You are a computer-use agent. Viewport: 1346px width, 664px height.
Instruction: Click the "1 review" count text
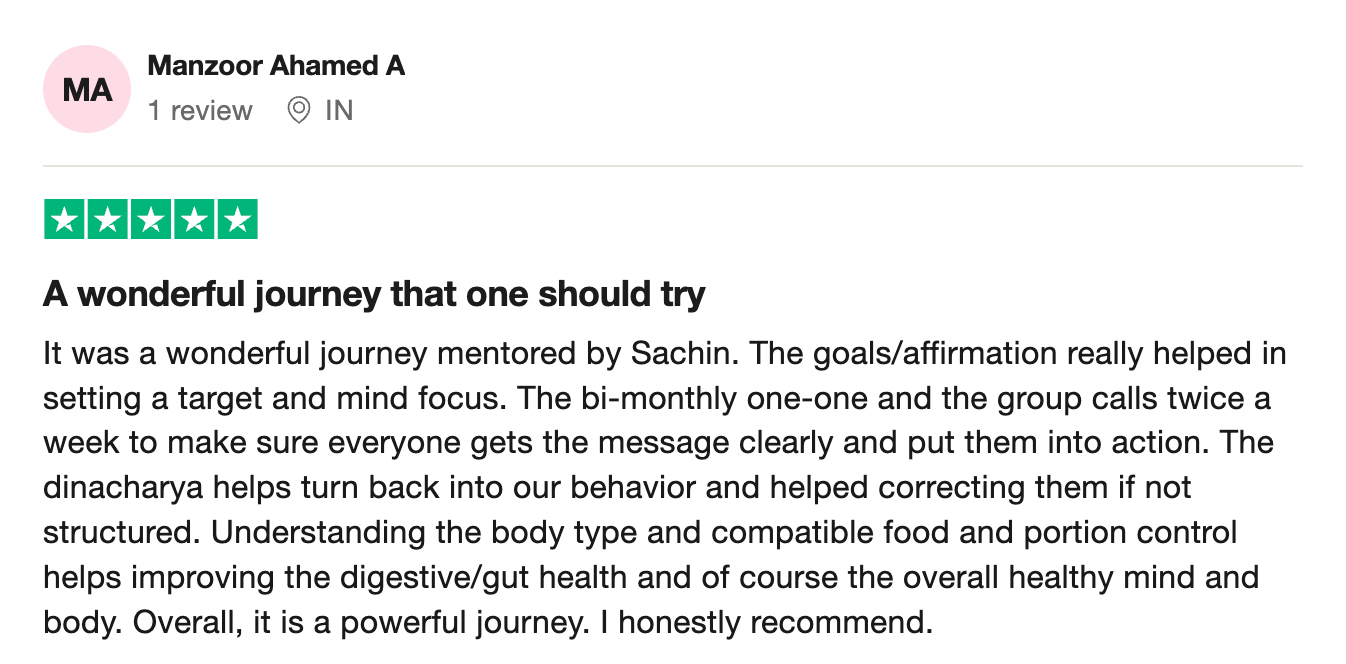pyautogui.click(x=200, y=110)
